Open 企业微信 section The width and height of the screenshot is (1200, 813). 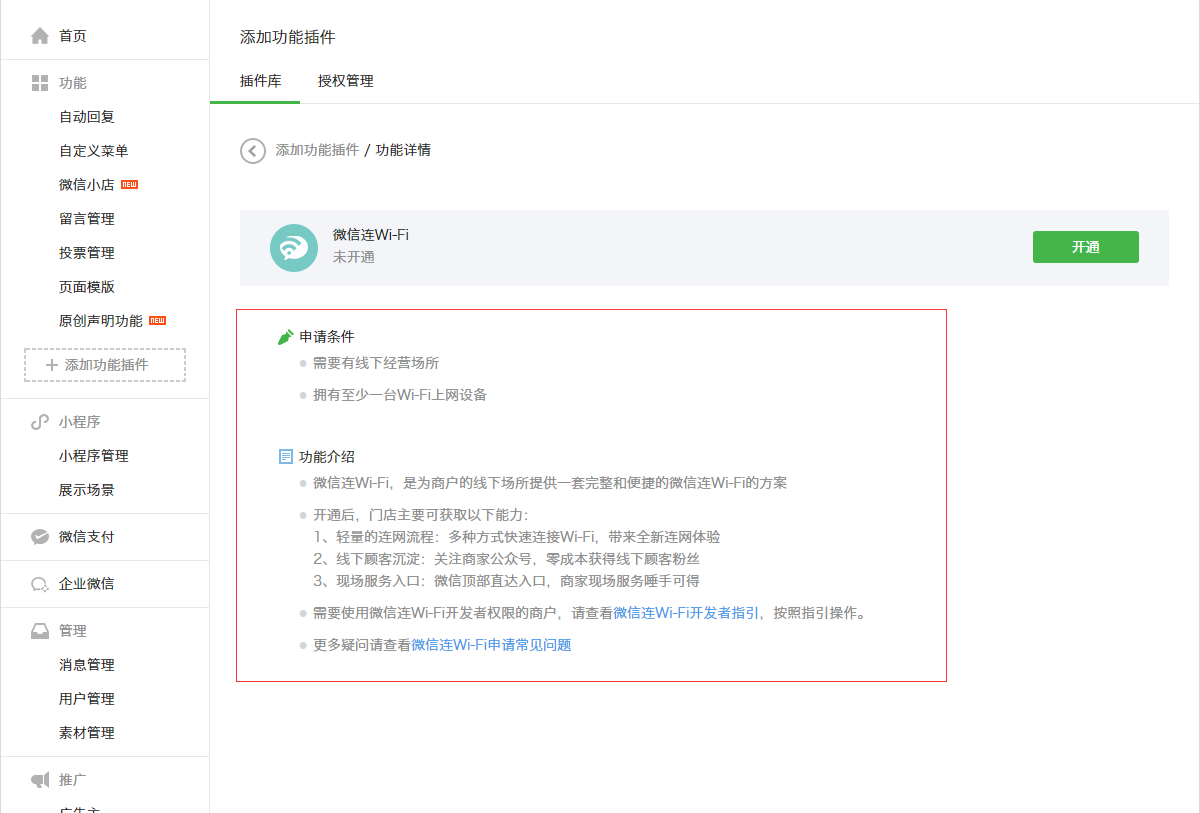[87, 584]
